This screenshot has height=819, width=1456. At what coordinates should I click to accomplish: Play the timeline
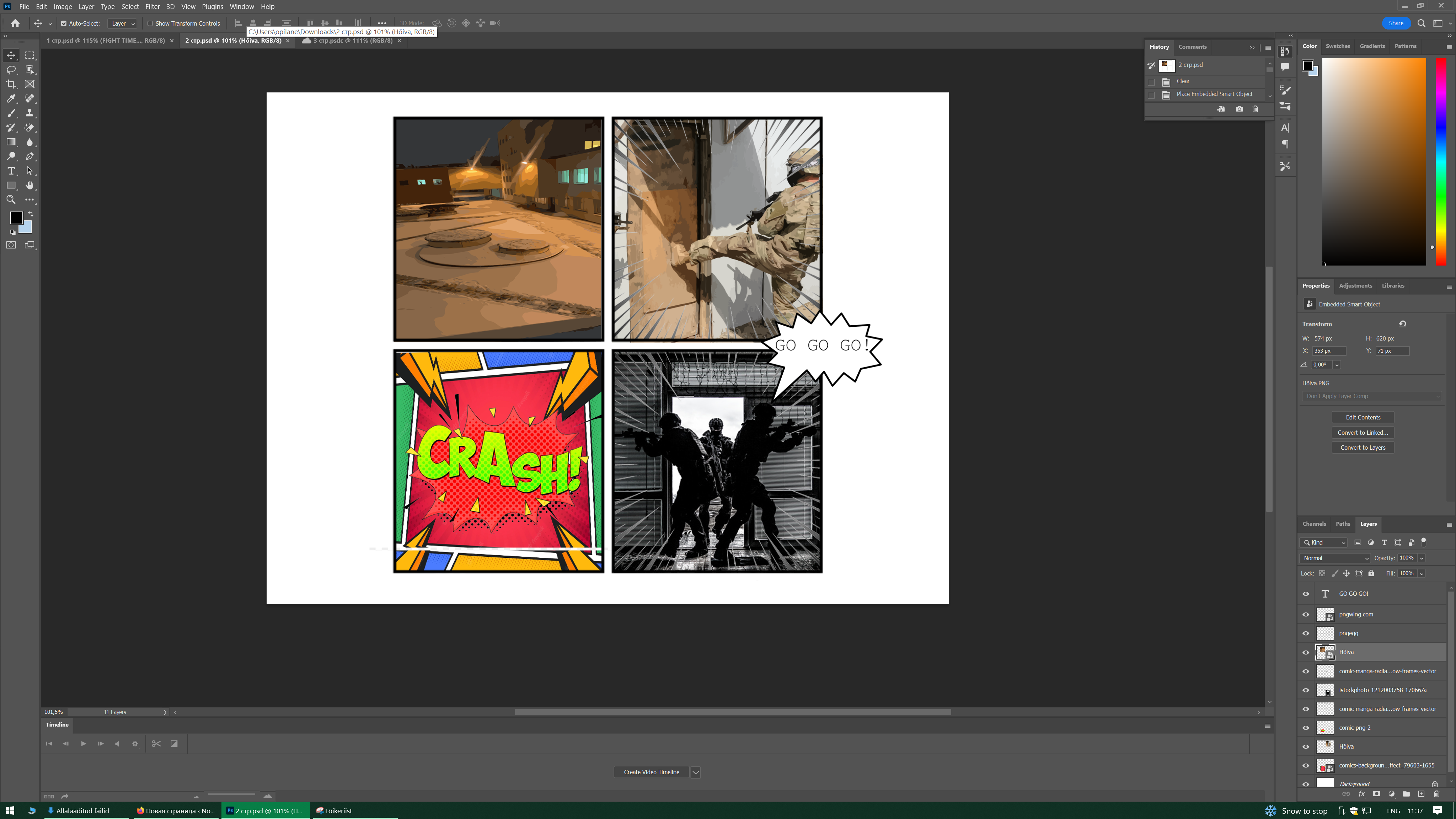[x=83, y=744]
